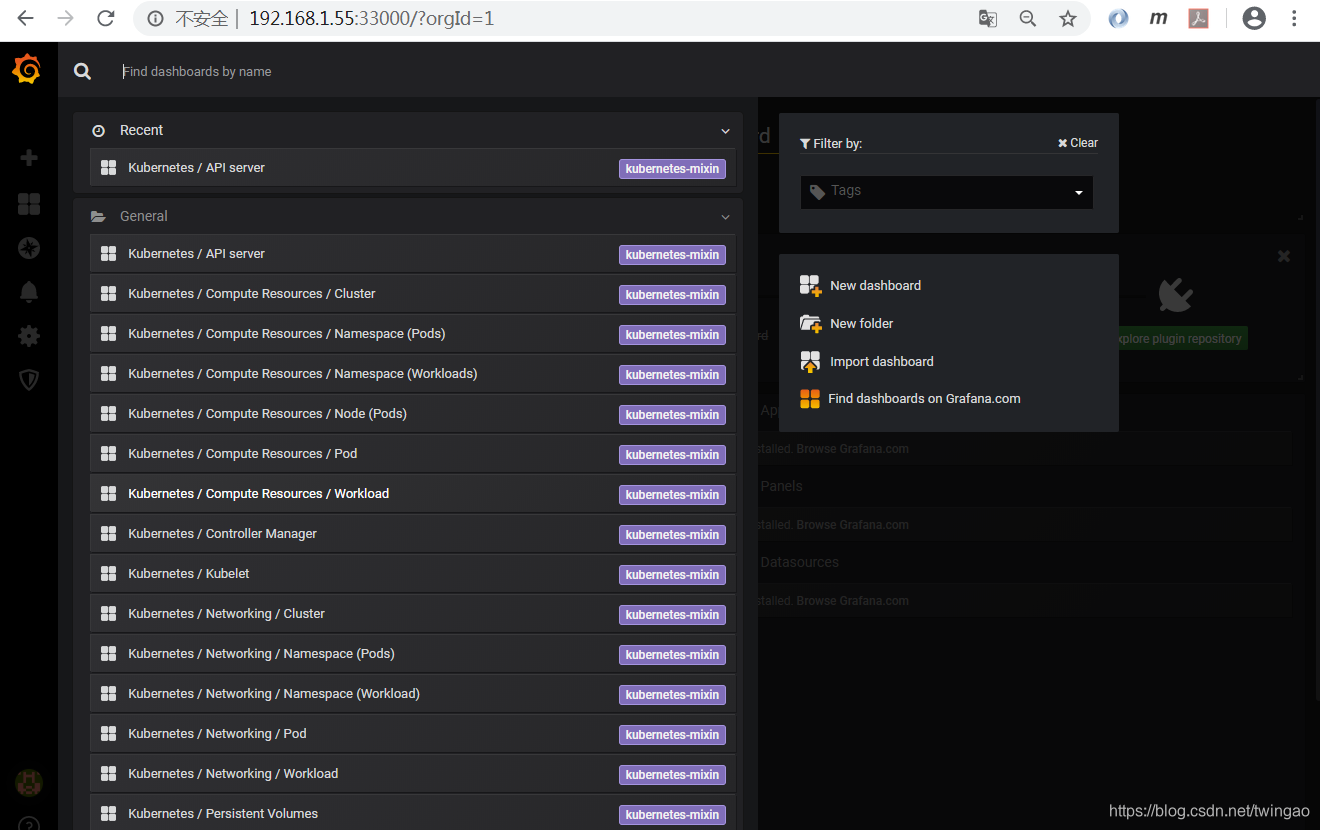Open Kubernetes / Persistent Volumes dashboard

(x=412, y=813)
